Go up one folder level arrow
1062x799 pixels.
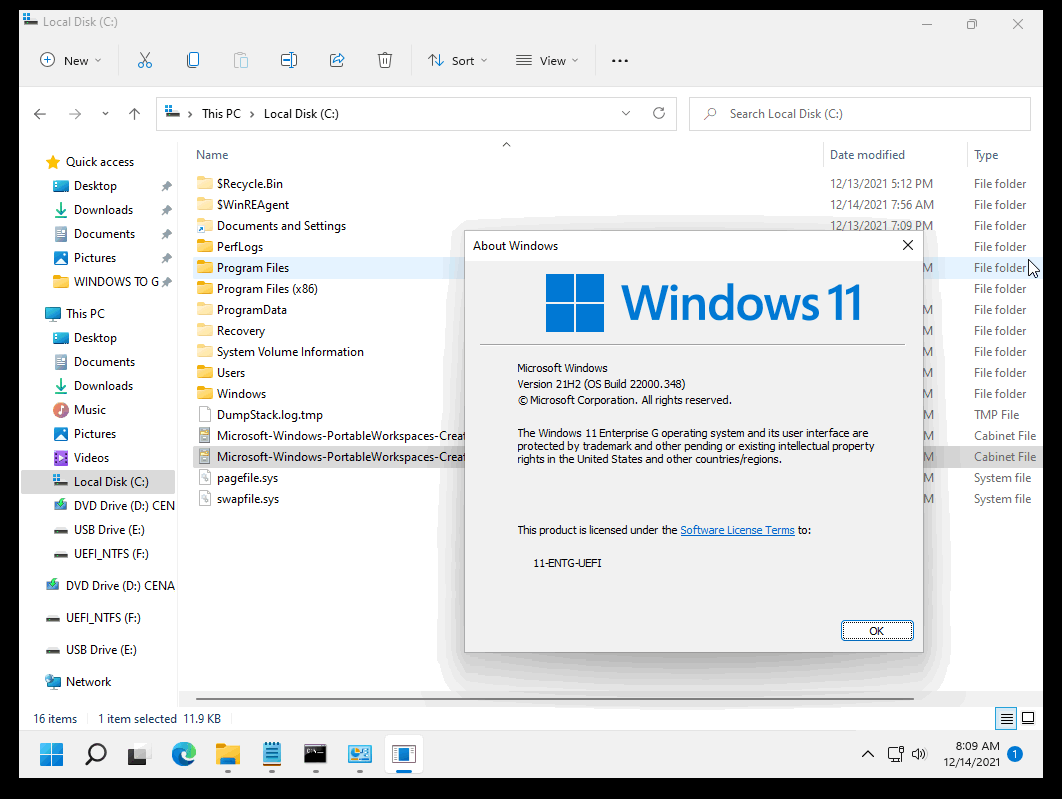[134, 114]
